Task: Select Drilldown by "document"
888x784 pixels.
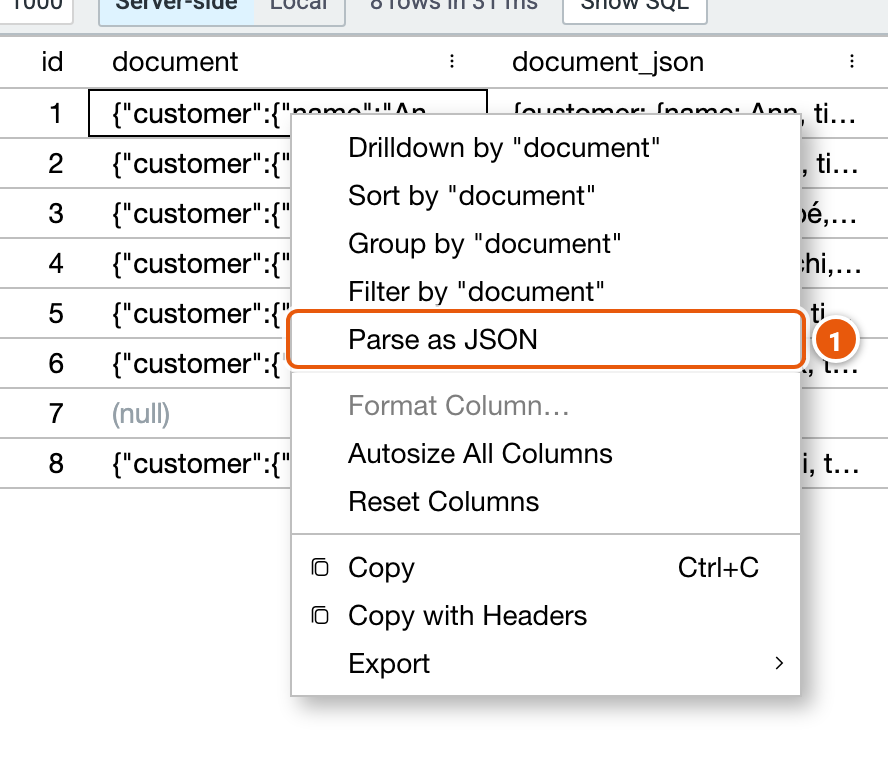Action: click(x=545, y=148)
